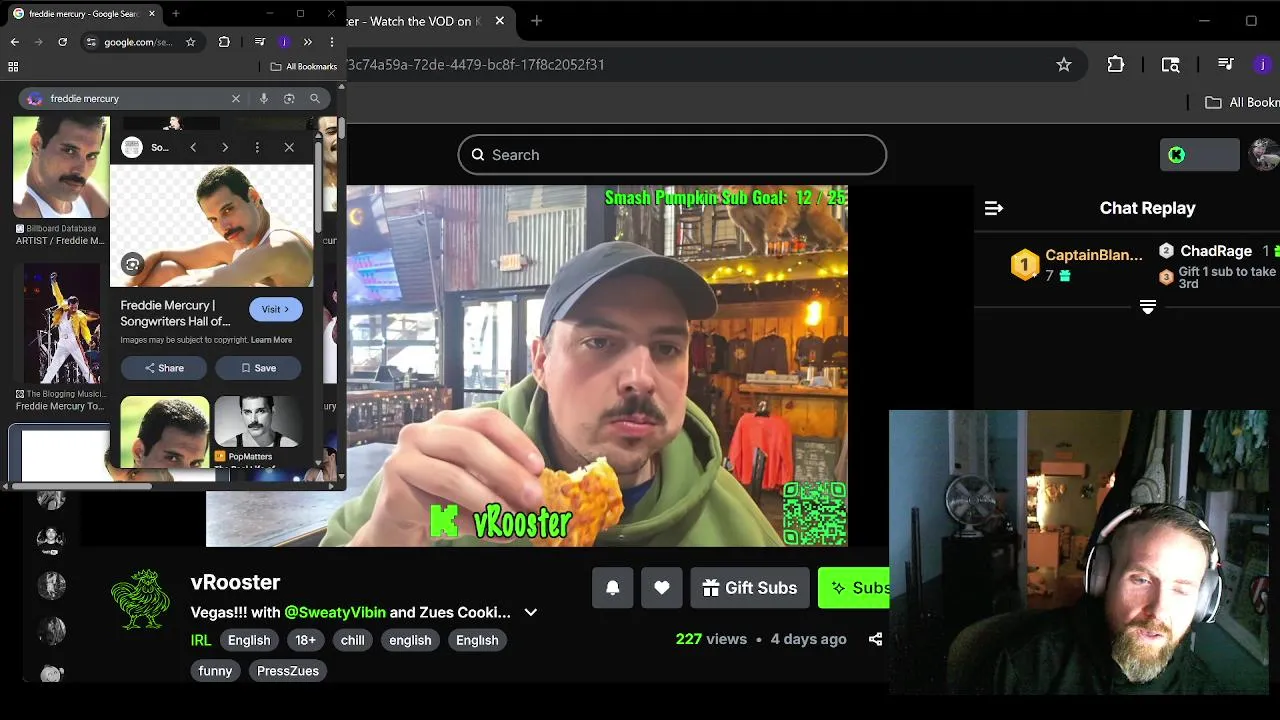The image size is (1280, 720).
Task: Open Extensions in the Kick browser window
Action: (x=1116, y=64)
